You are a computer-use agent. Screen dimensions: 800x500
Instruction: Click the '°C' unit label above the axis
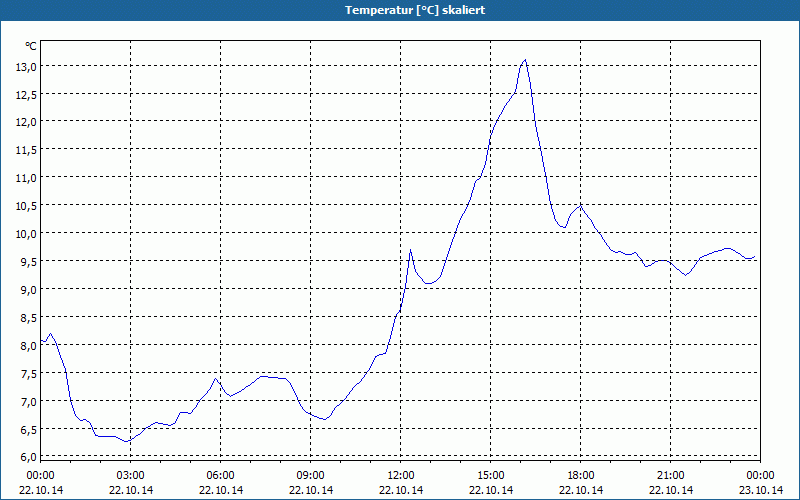click(x=31, y=46)
